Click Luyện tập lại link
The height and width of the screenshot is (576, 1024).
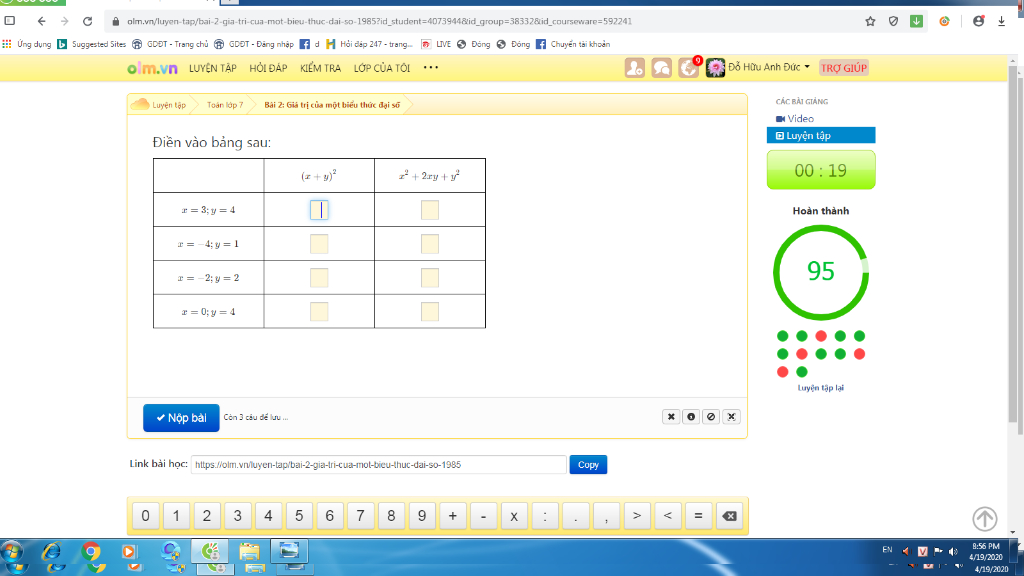821,388
